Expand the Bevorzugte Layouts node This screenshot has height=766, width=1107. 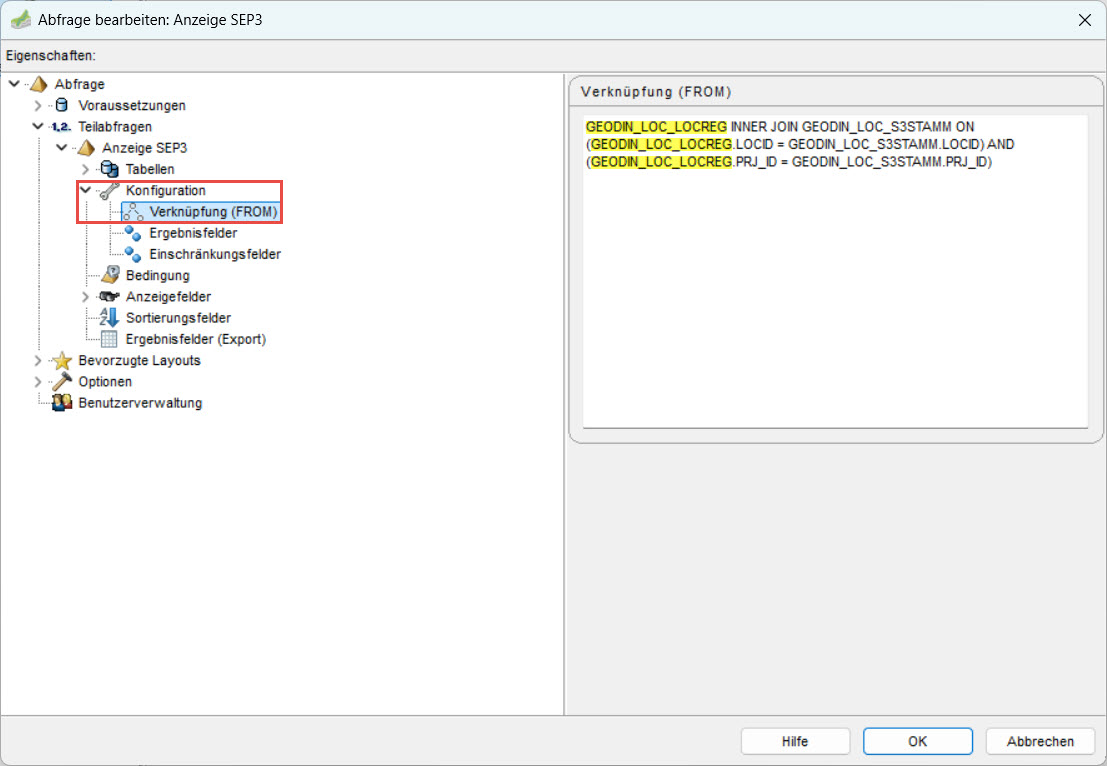(x=38, y=360)
